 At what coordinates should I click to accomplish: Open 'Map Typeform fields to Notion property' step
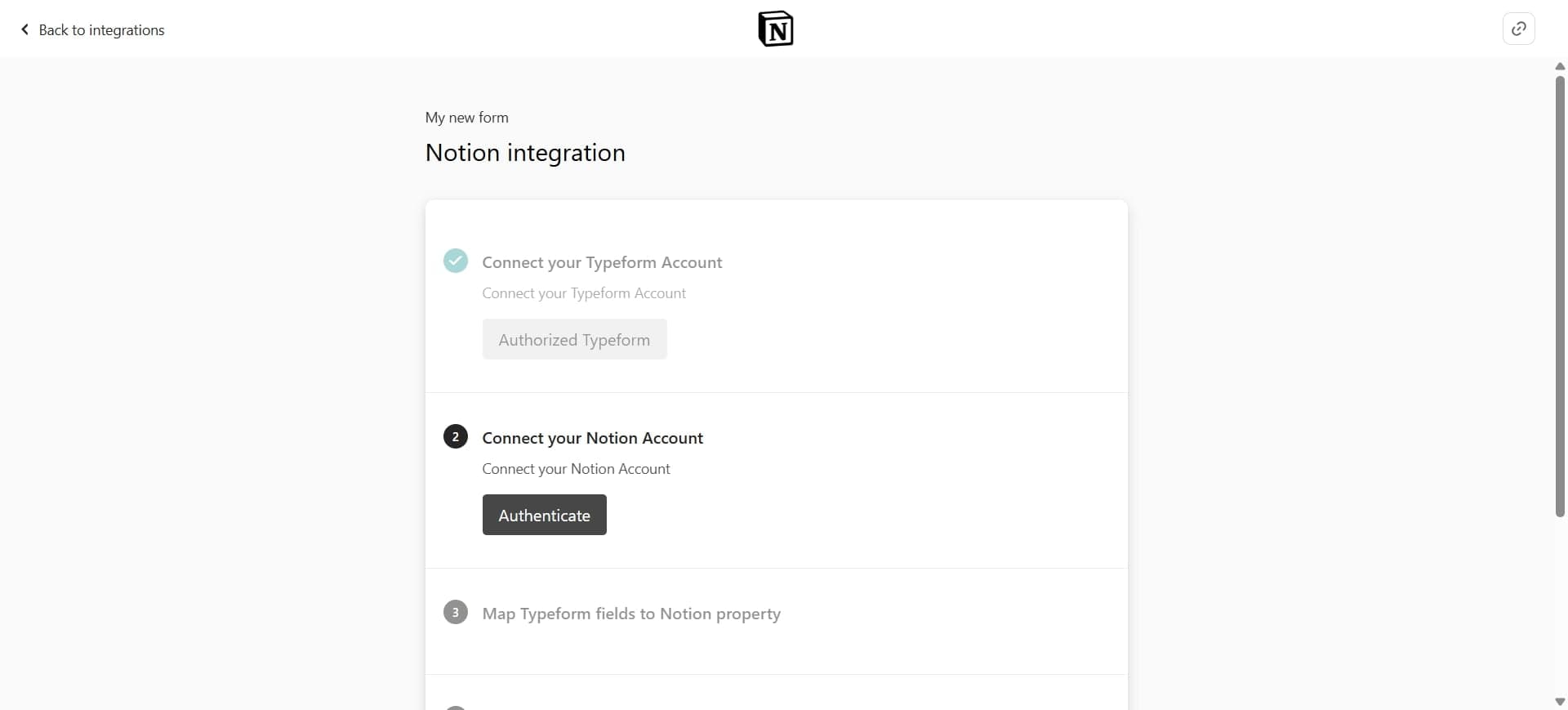[x=631, y=614]
